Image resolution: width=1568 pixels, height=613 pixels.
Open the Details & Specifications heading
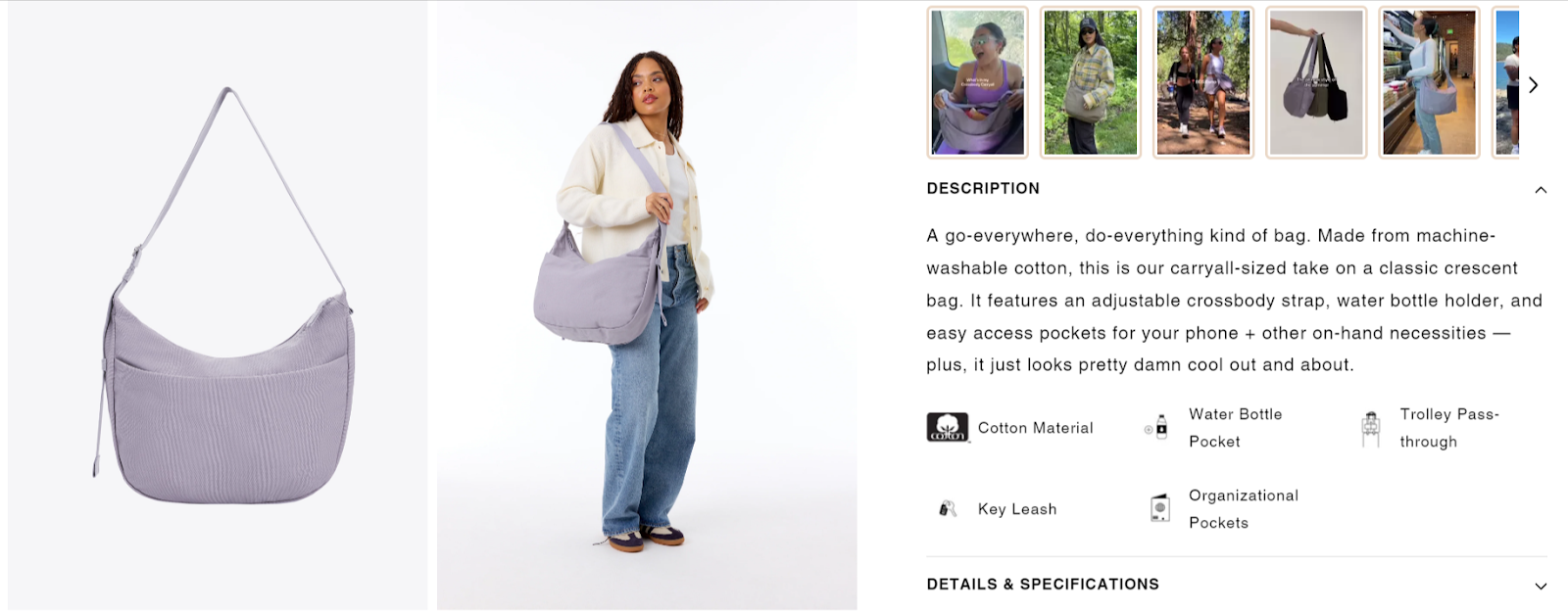click(1043, 585)
